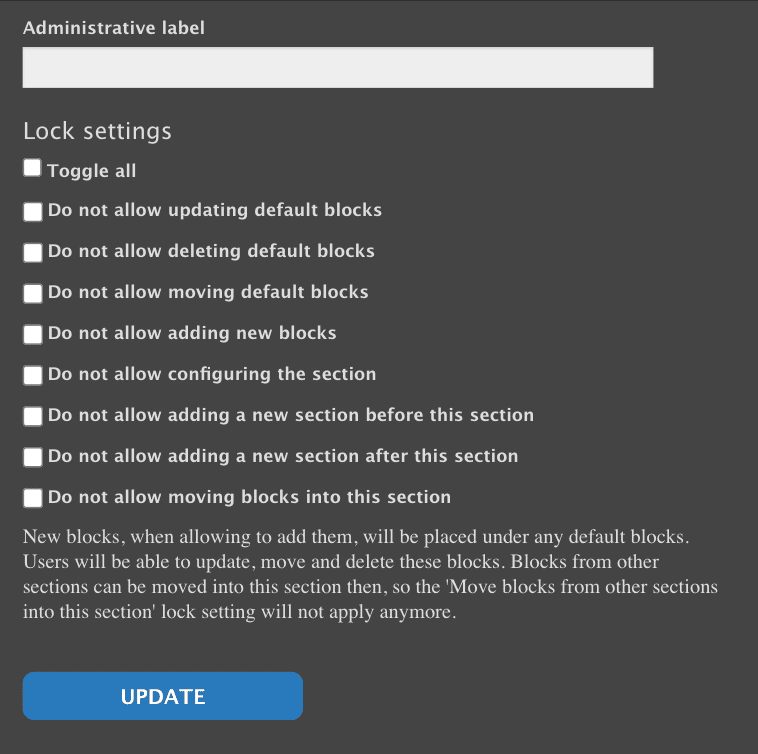The width and height of the screenshot is (758, 754).
Task: Click the 'section before this section' label text
Action: 291,415
